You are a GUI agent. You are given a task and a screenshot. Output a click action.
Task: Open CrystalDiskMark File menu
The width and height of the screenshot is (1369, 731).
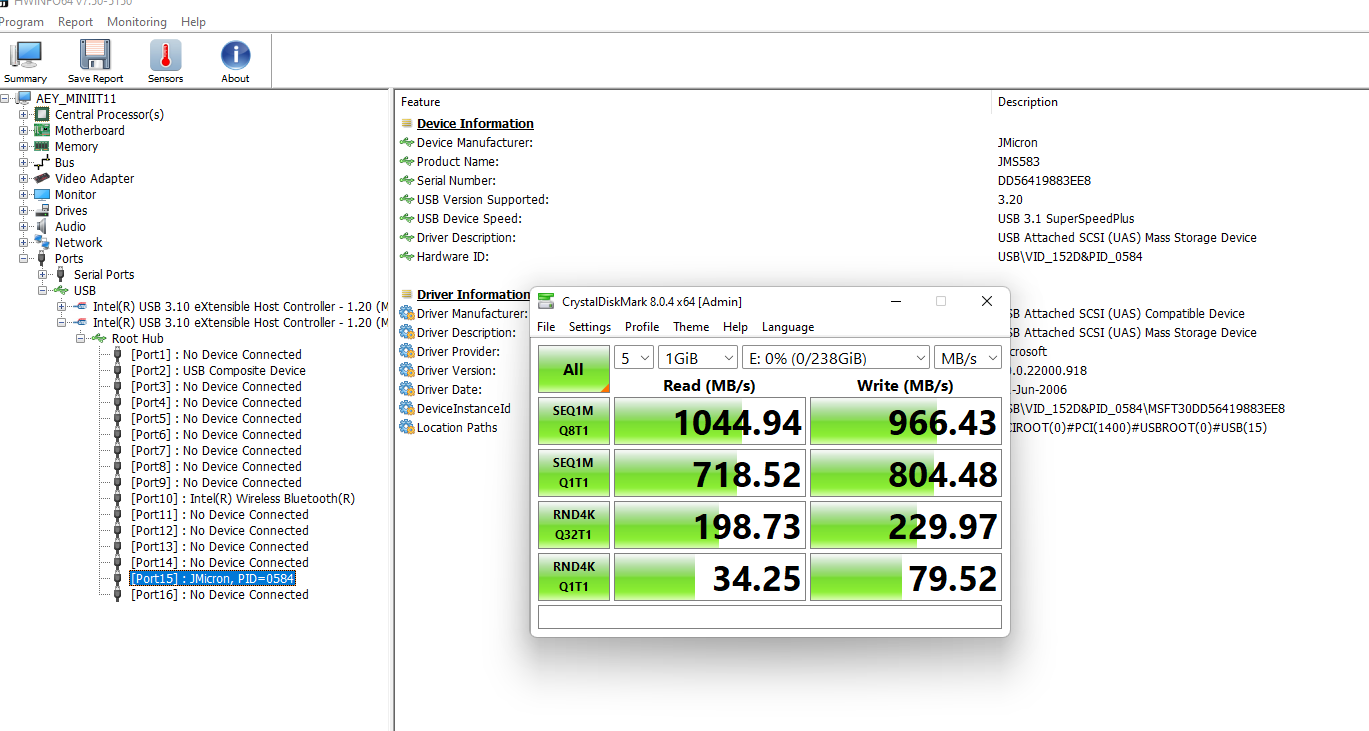[x=546, y=327]
